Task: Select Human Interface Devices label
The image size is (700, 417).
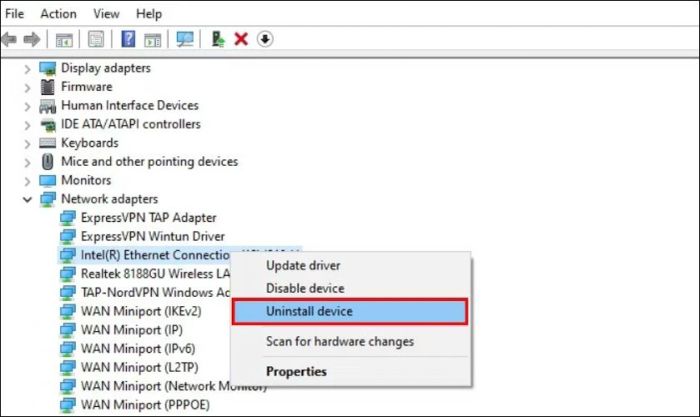Action: 130,105
